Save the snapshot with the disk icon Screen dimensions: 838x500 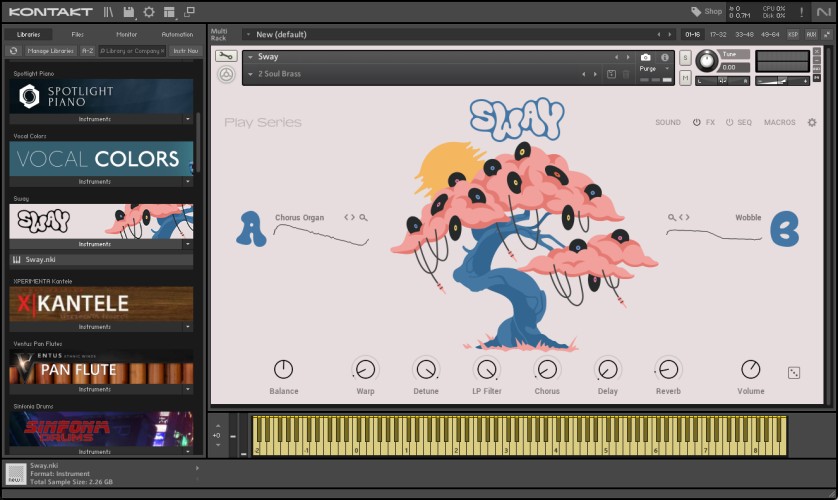tap(611, 74)
